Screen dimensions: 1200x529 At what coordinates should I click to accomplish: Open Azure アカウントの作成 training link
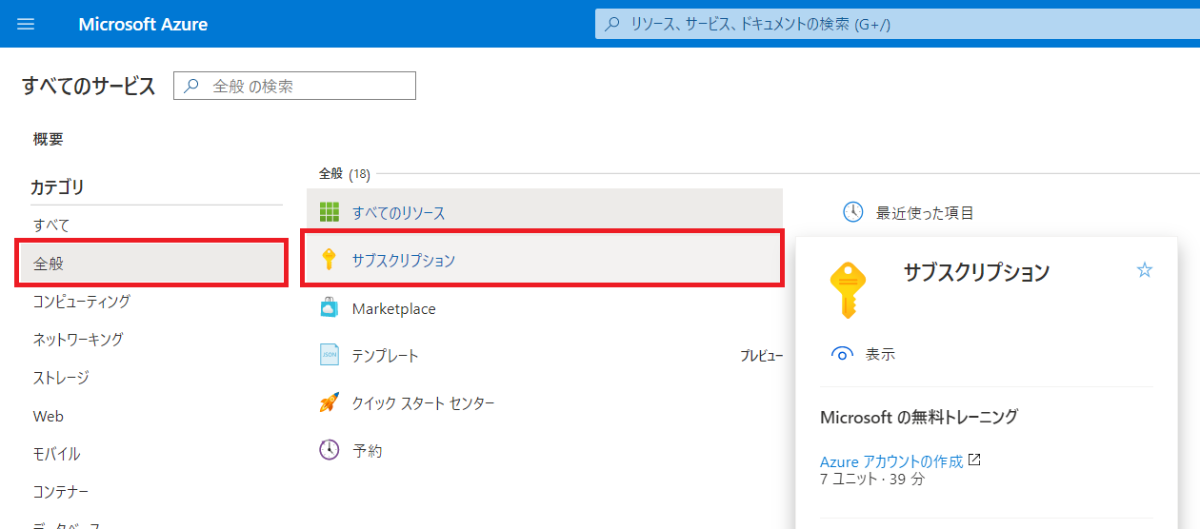[x=891, y=461]
